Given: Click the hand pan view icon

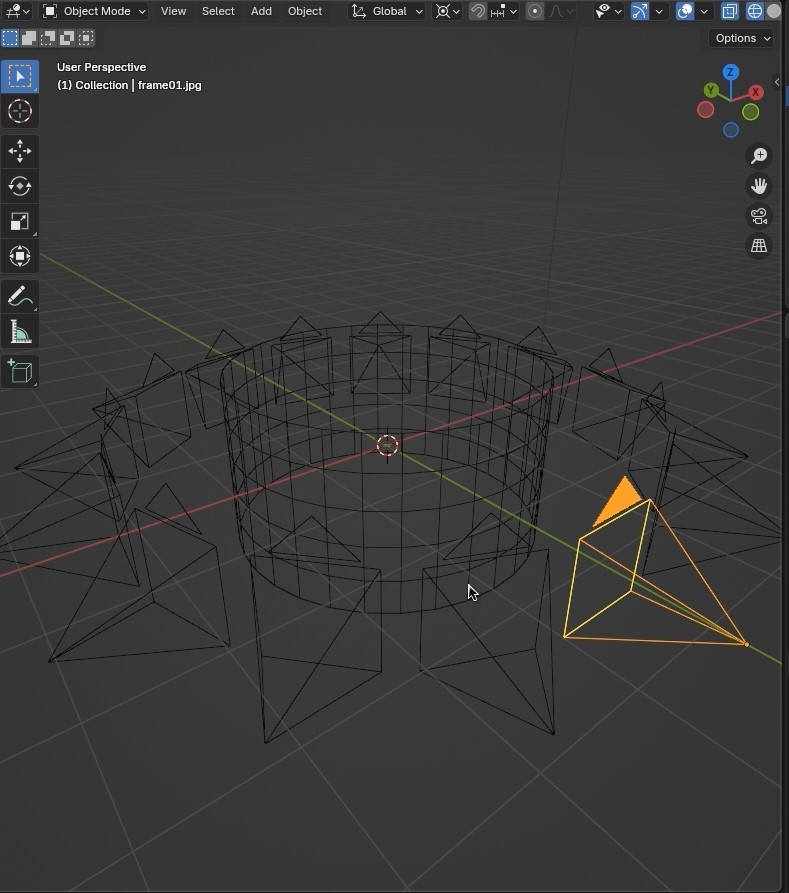Looking at the screenshot, I should [759, 186].
